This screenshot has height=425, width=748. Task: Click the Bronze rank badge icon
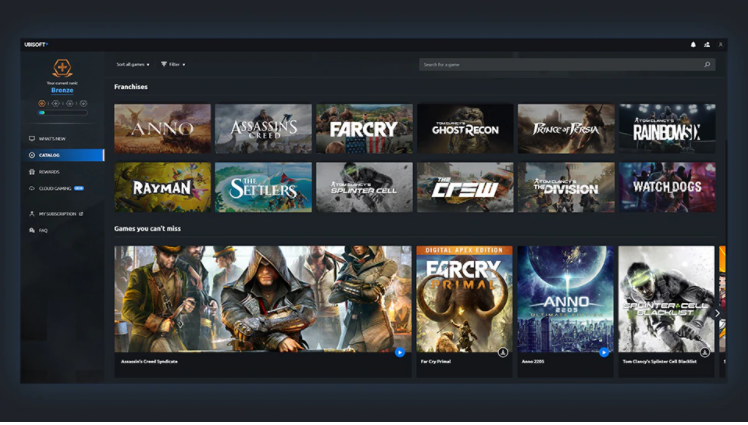tap(62, 69)
